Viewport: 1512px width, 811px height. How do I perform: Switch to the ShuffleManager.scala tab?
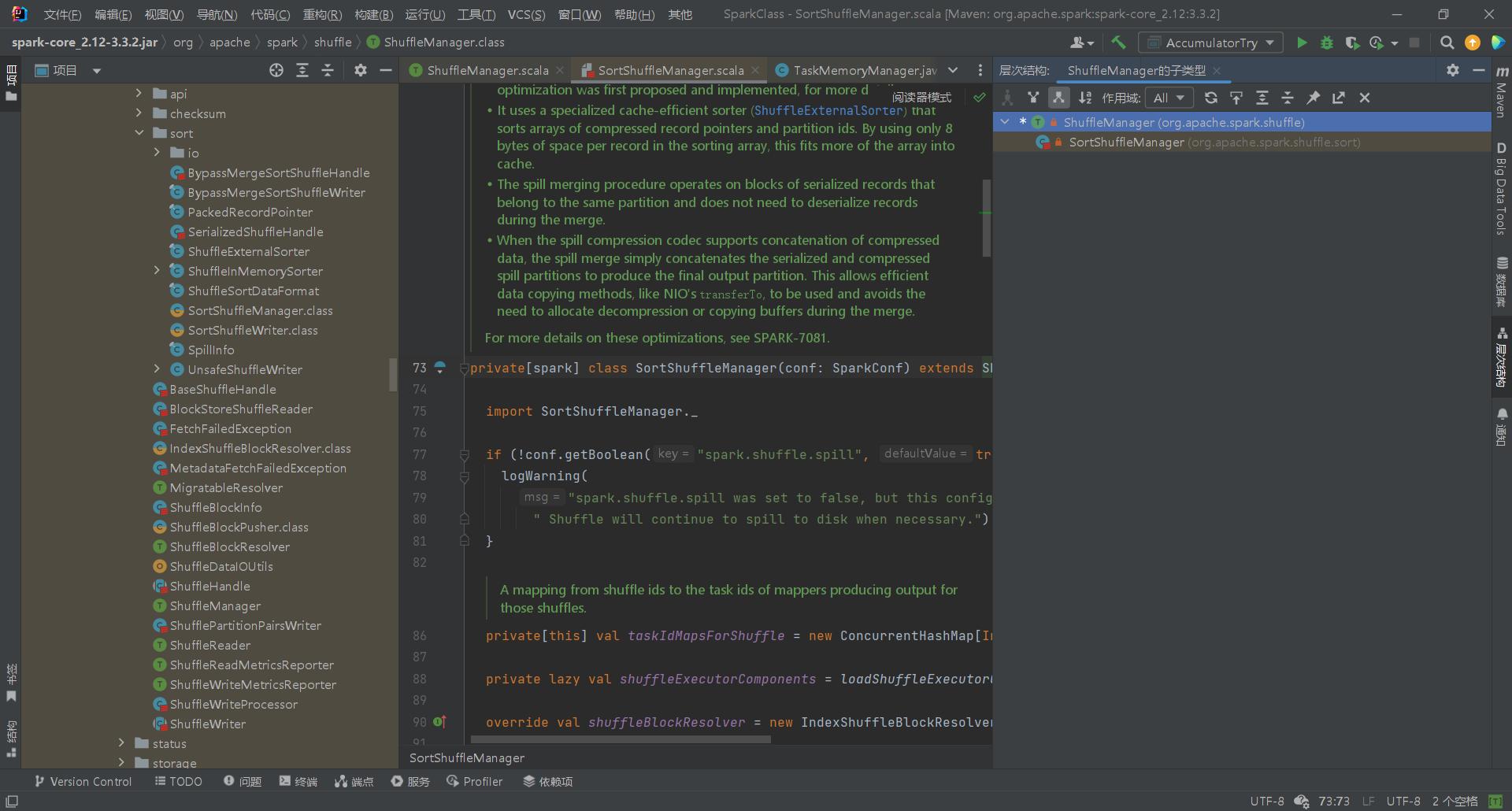487,70
